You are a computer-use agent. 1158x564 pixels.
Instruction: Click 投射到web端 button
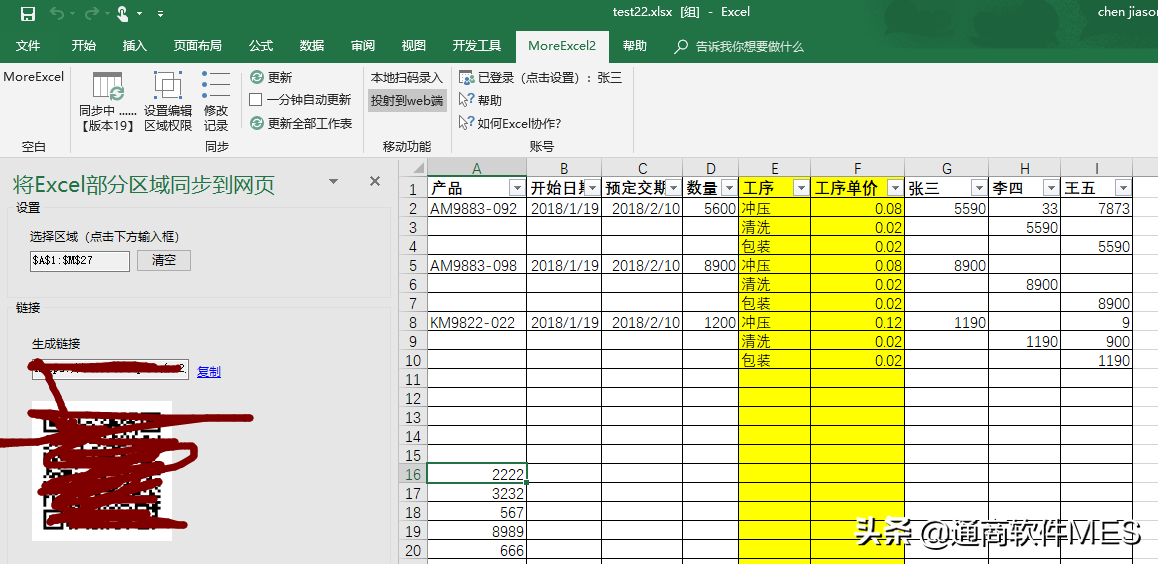[x=407, y=100]
